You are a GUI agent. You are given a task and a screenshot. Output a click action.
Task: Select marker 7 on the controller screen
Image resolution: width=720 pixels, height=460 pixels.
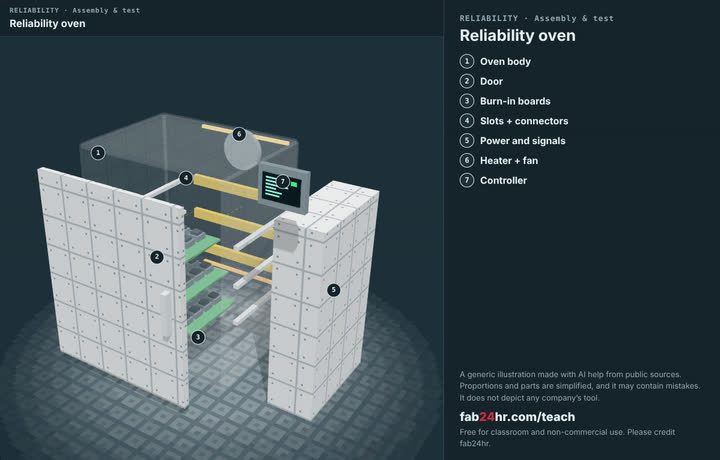point(282,181)
